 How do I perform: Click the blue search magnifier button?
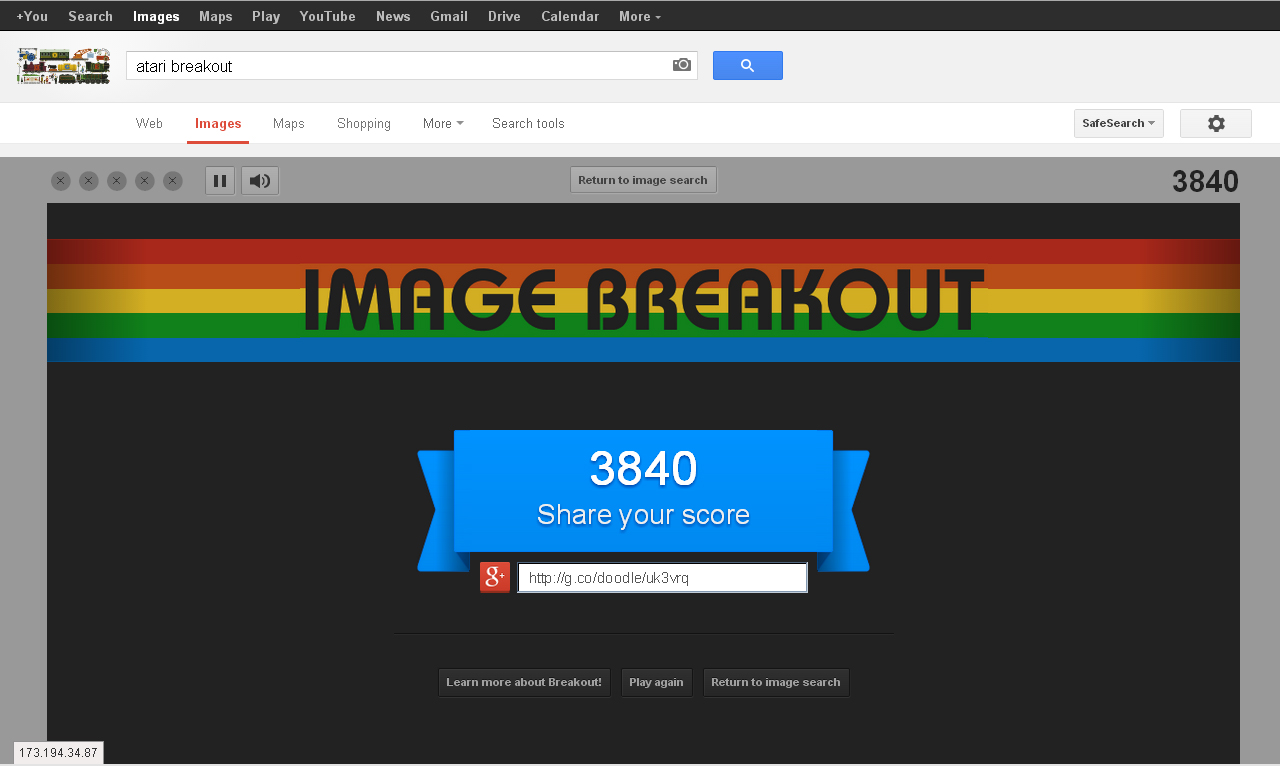click(x=748, y=65)
